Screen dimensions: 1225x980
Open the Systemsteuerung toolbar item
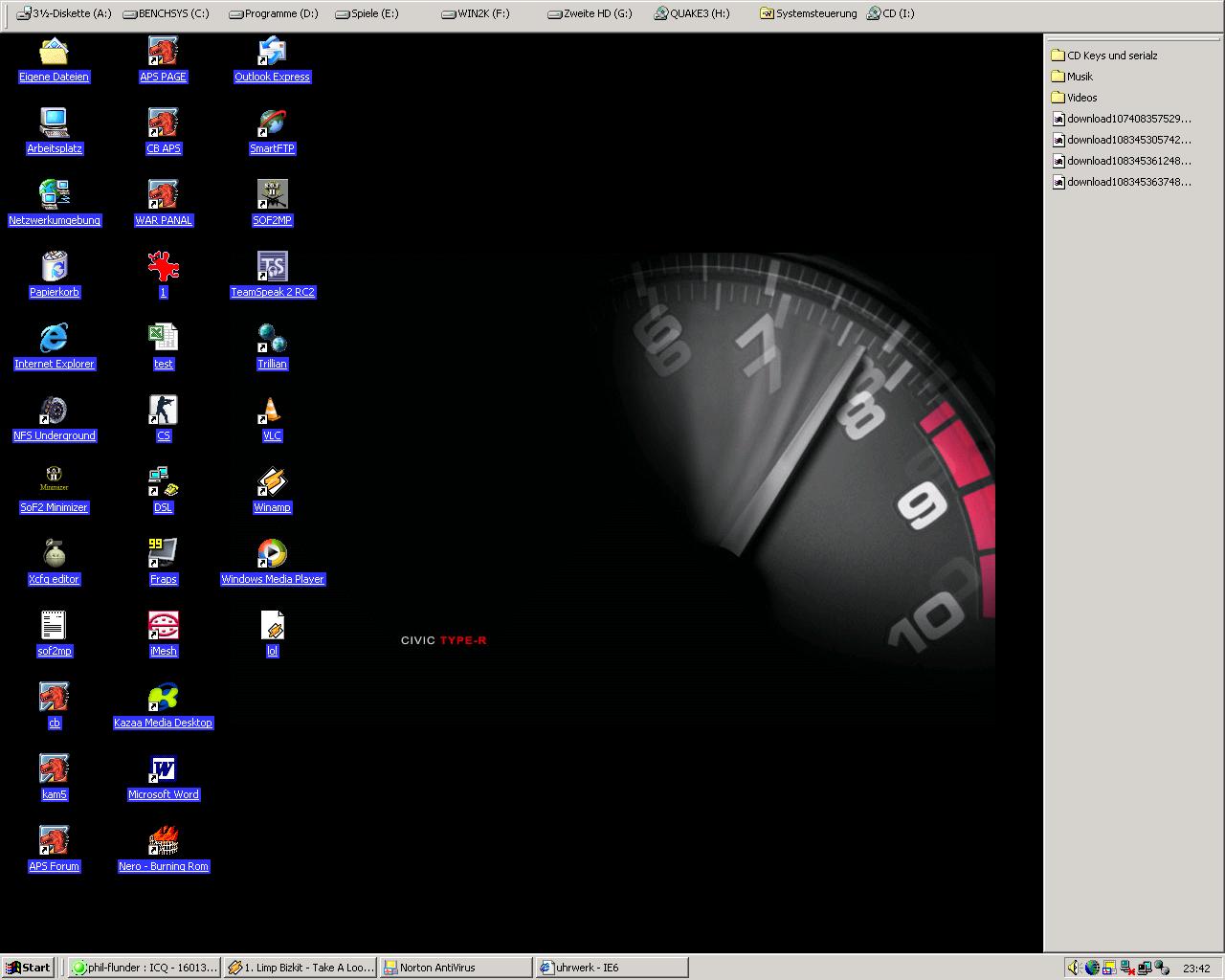pyautogui.click(x=808, y=13)
